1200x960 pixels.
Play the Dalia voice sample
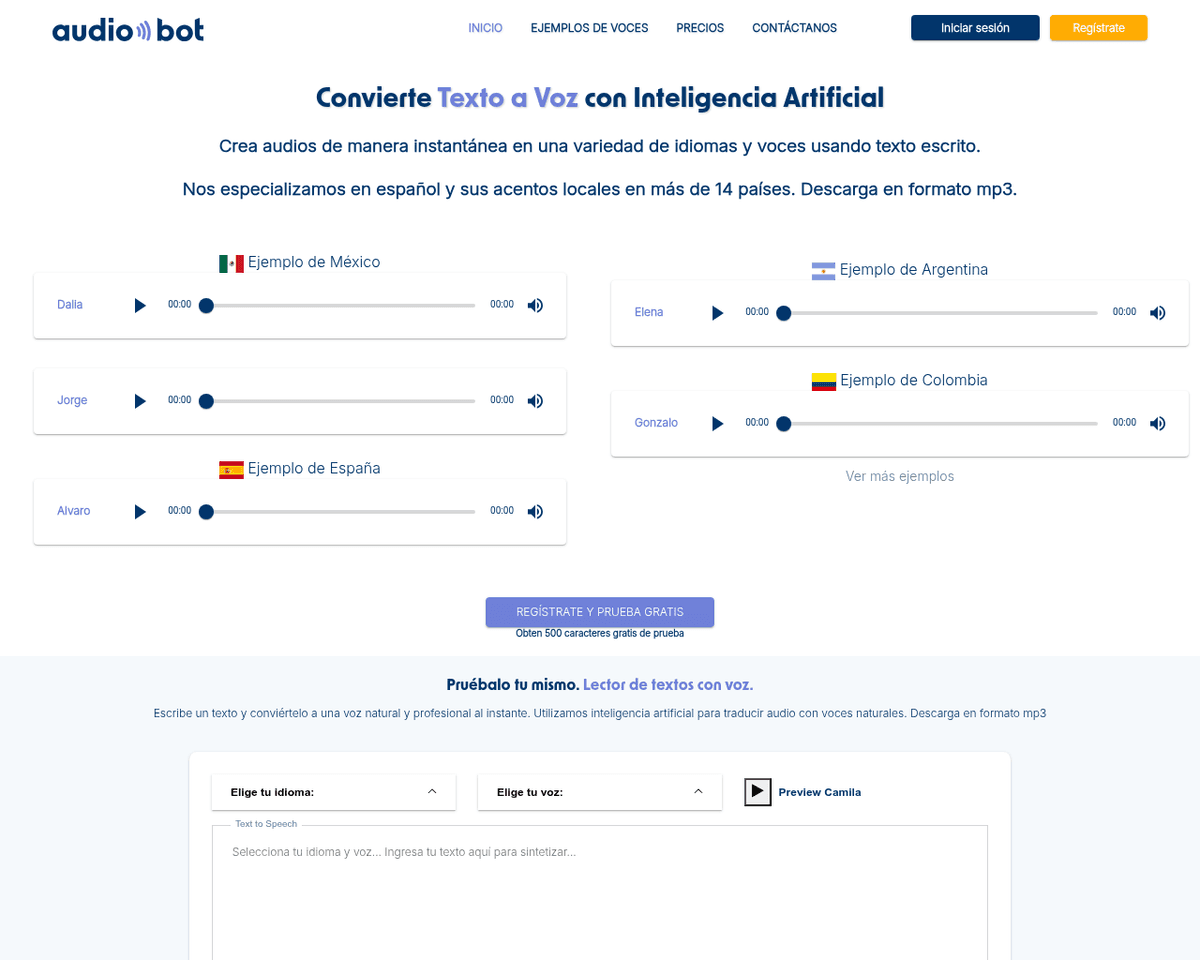click(x=140, y=305)
